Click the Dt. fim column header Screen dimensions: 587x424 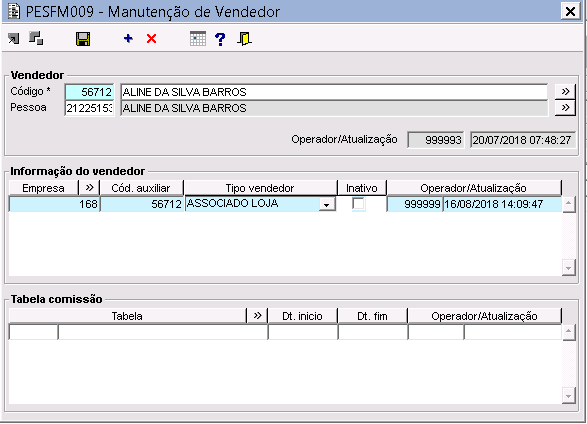(x=372, y=316)
